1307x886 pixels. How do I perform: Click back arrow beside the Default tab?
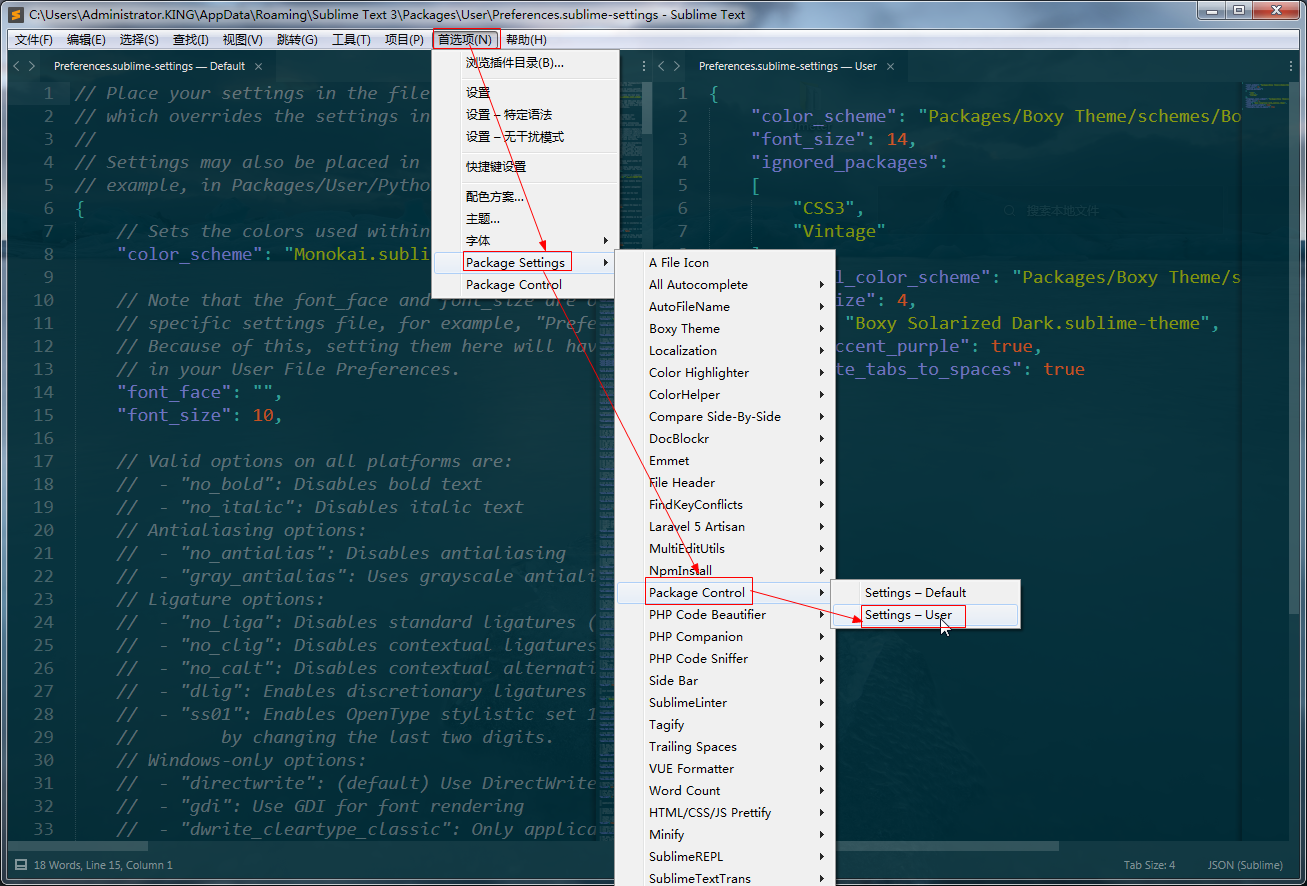(16, 66)
